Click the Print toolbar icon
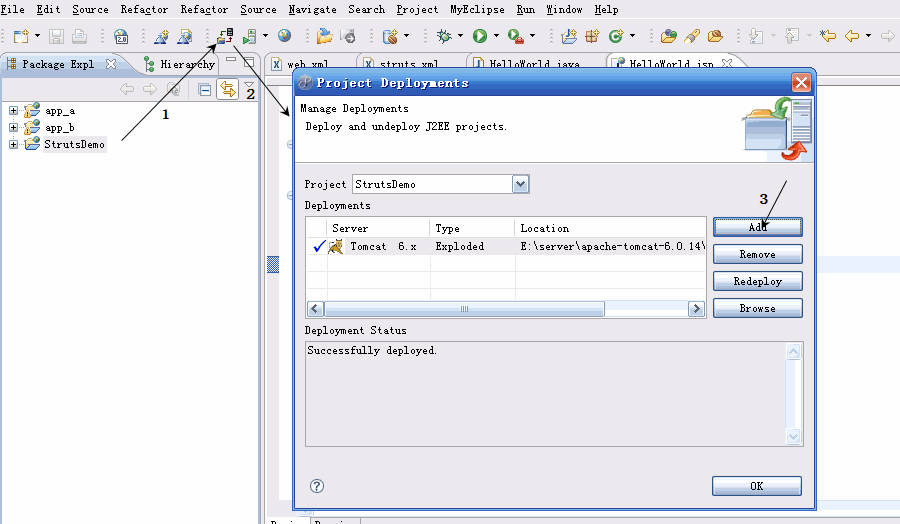The image size is (900, 524). 80,37
